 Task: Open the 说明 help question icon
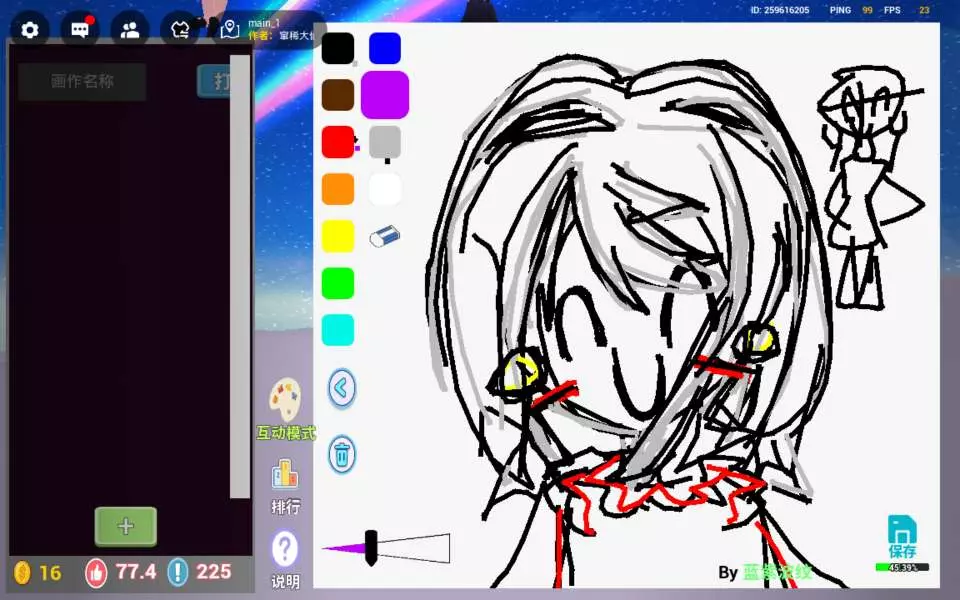285,549
